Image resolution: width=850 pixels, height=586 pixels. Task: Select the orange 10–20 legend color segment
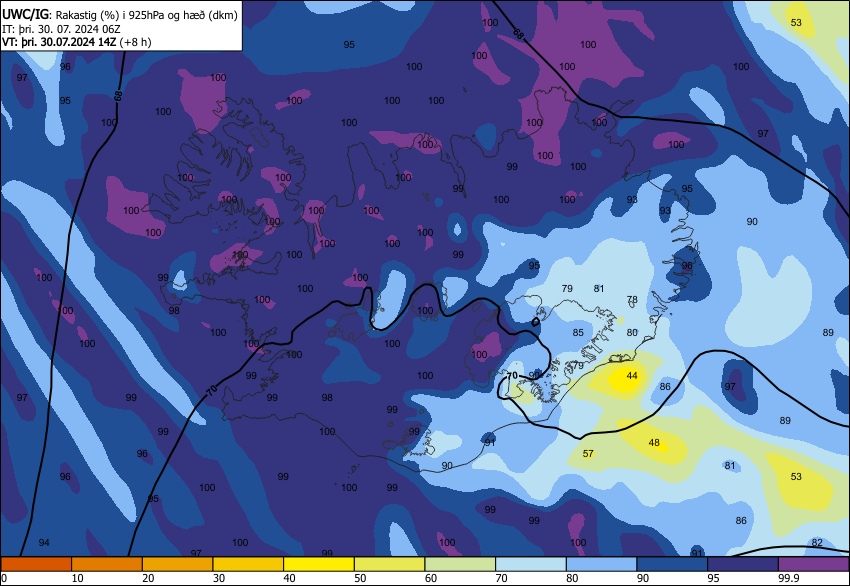coord(107,564)
